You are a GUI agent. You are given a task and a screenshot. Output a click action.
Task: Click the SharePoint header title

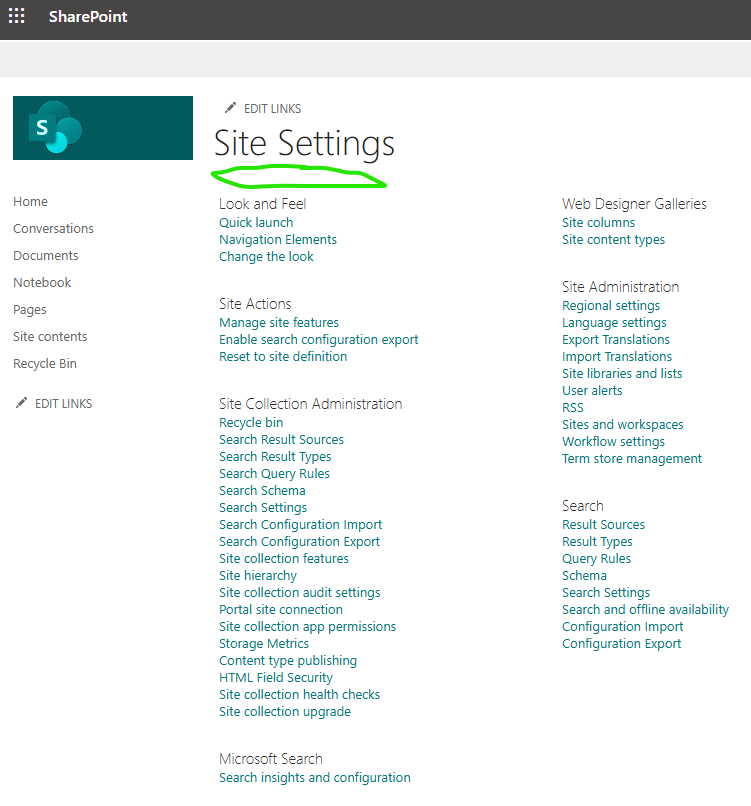[x=88, y=16]
